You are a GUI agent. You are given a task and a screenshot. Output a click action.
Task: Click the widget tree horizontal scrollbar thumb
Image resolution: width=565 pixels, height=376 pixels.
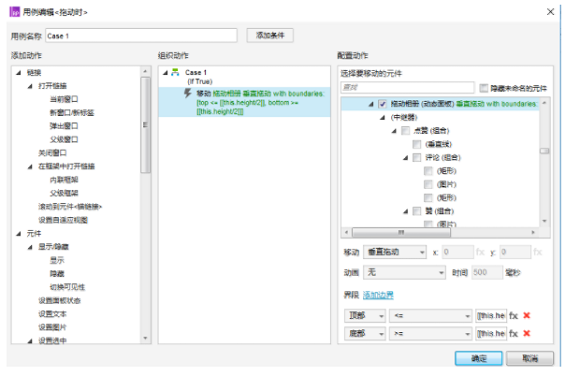pos(401,233)
